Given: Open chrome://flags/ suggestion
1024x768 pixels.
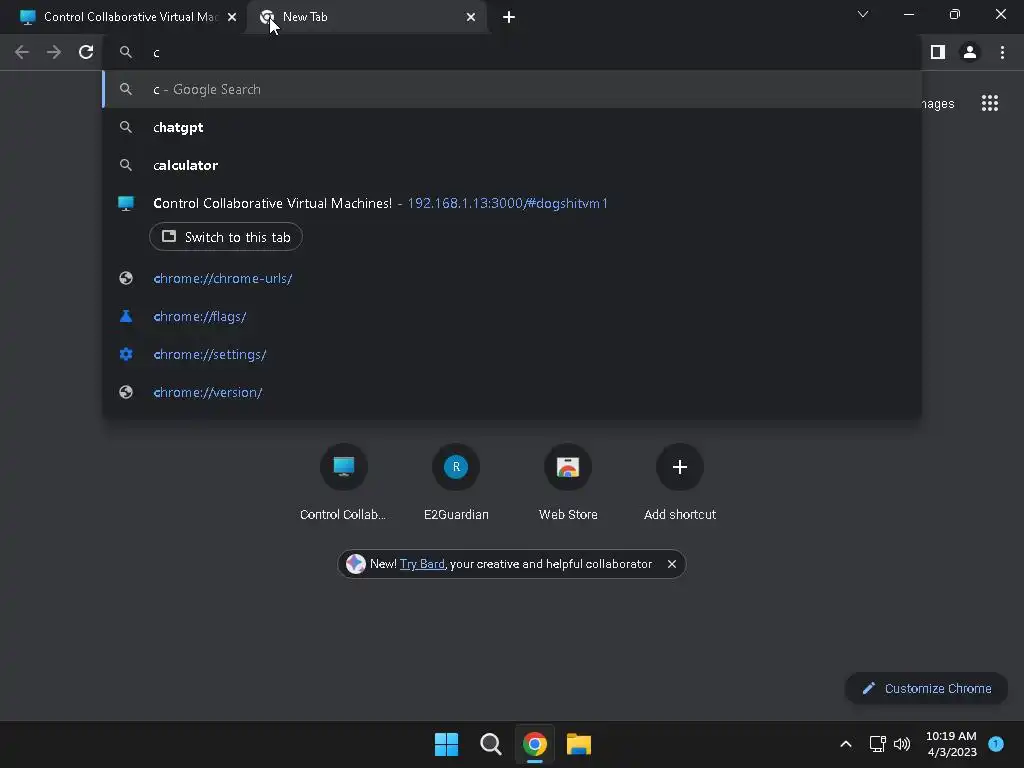Looking at the screenshot, I should [x=512, y=316].
